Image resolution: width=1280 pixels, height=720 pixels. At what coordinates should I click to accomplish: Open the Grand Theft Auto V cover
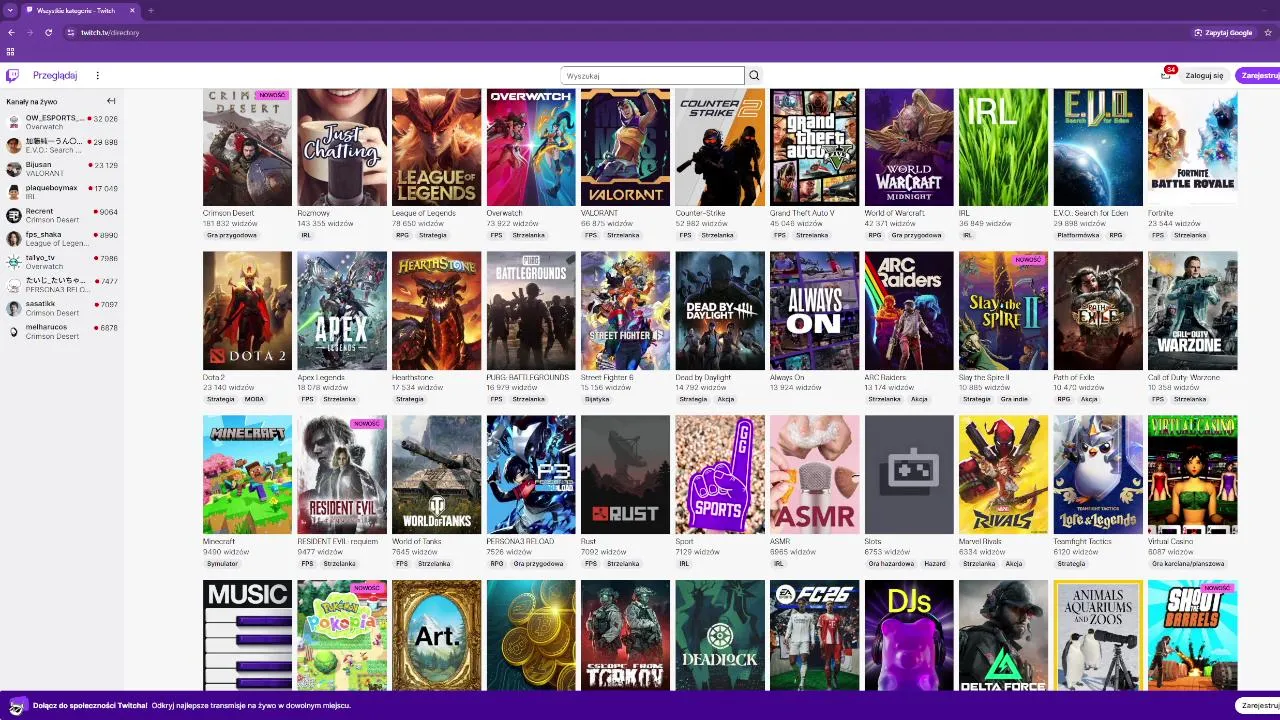(814, 147)
